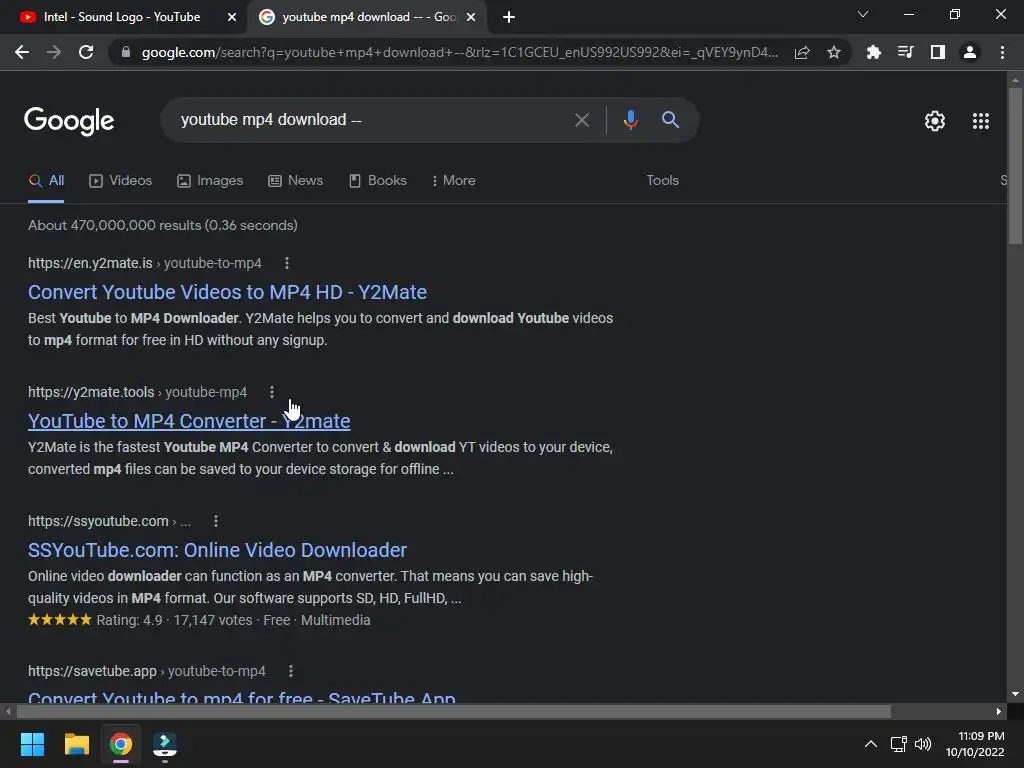Start voice search with the microphone
Viewport: 1024px width, 768px height.
630,120
